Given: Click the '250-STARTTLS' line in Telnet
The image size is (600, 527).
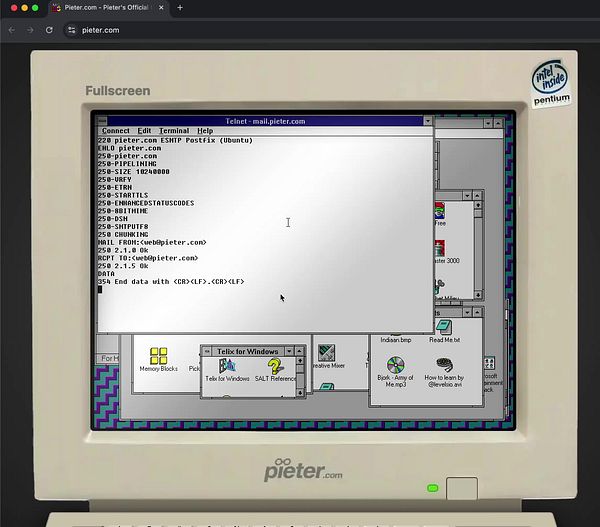Looking at the screenshot, I should coord(122,195).
